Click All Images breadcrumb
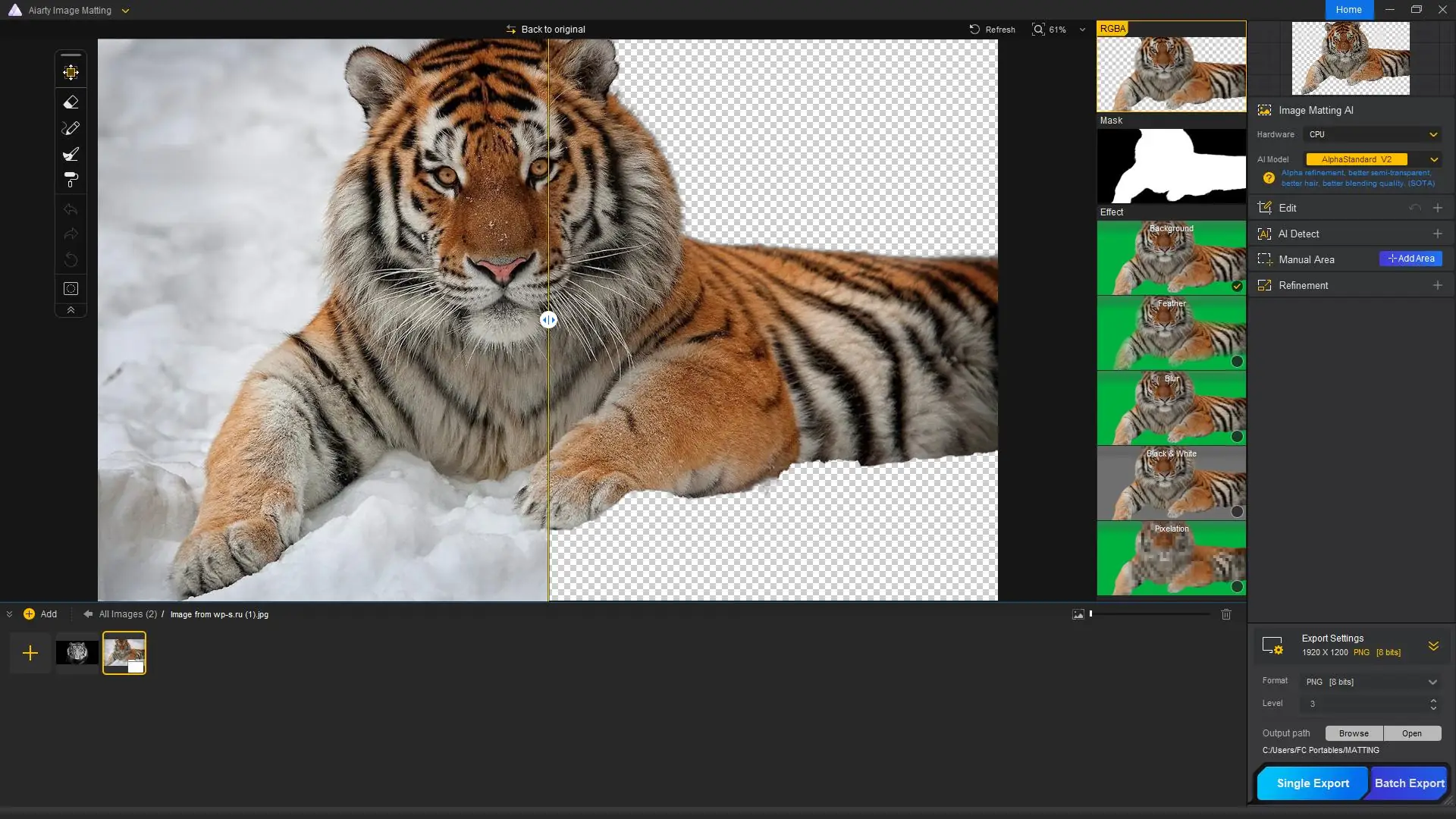Screen dimensions: 1456x819 pos(127,614)
